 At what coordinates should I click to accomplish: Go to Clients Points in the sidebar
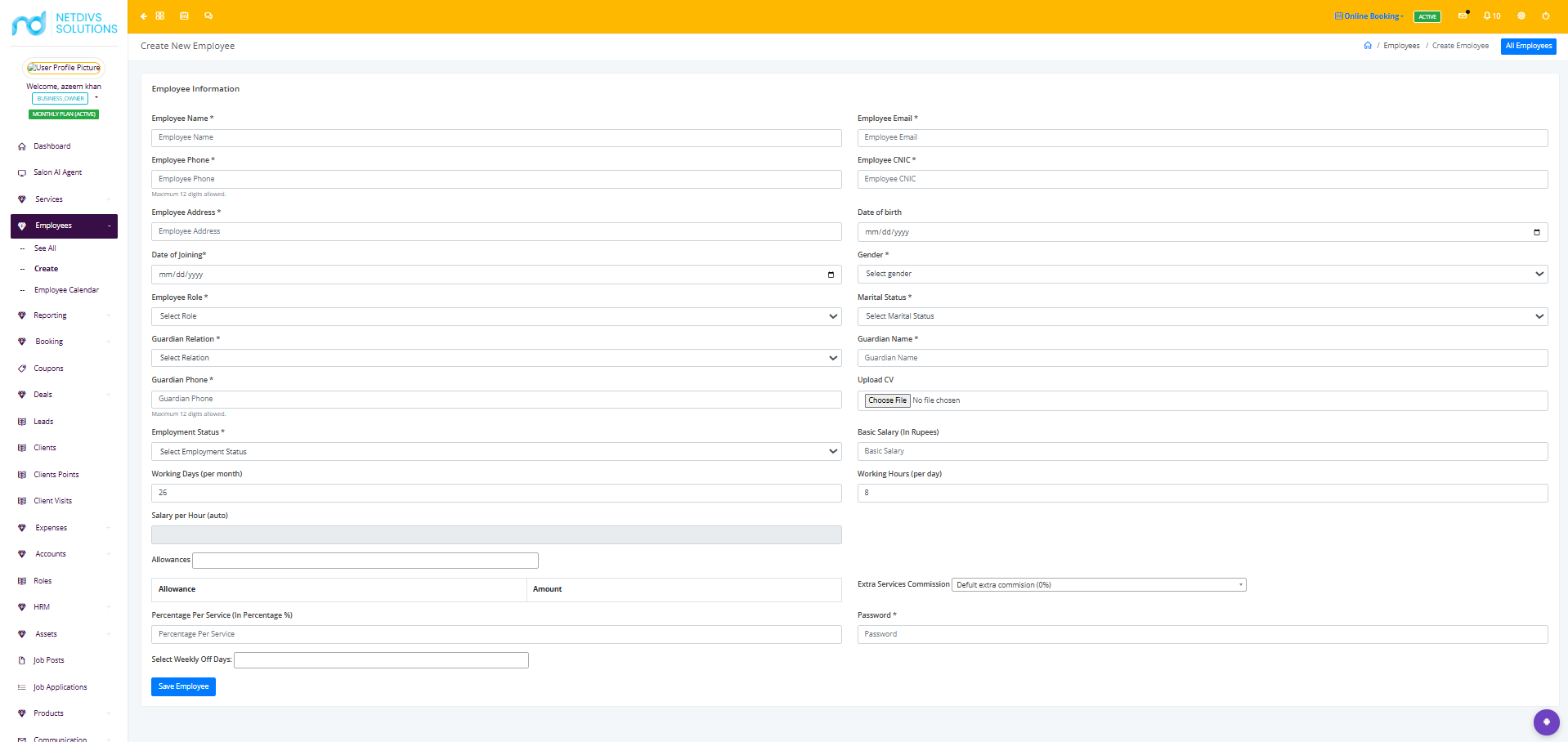56,475
